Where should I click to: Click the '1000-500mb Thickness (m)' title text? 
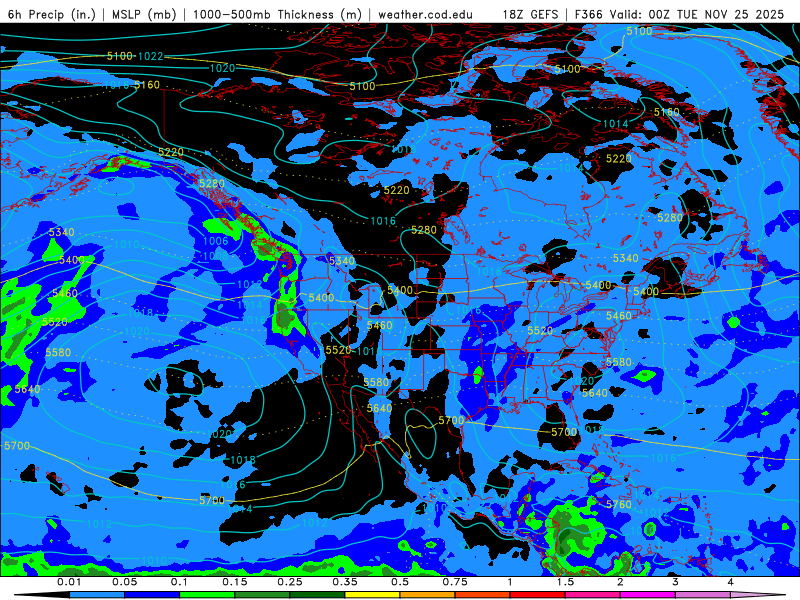277,14
